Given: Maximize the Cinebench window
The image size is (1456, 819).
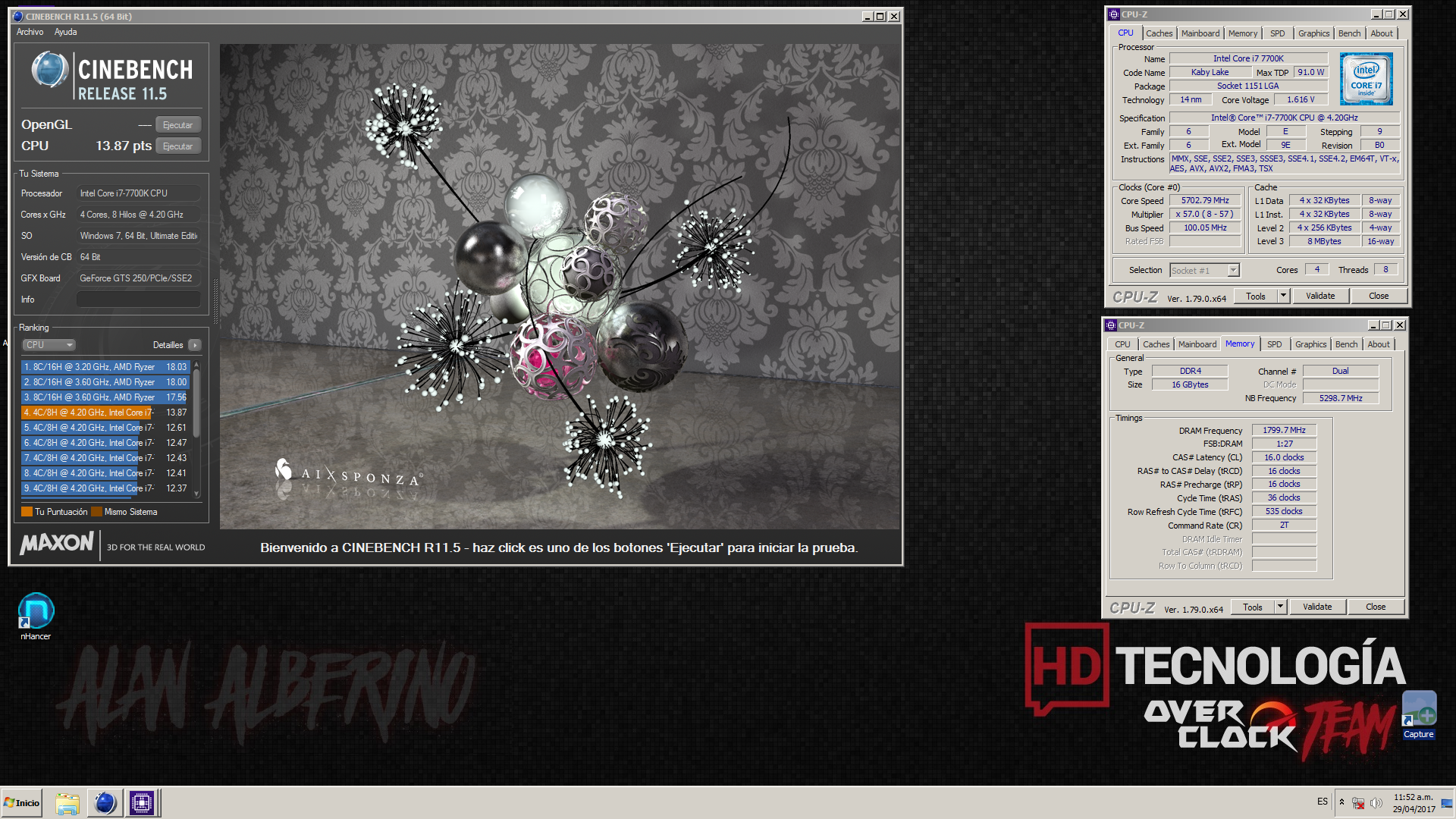Looking at the screenshot, I should click(880, 16).
